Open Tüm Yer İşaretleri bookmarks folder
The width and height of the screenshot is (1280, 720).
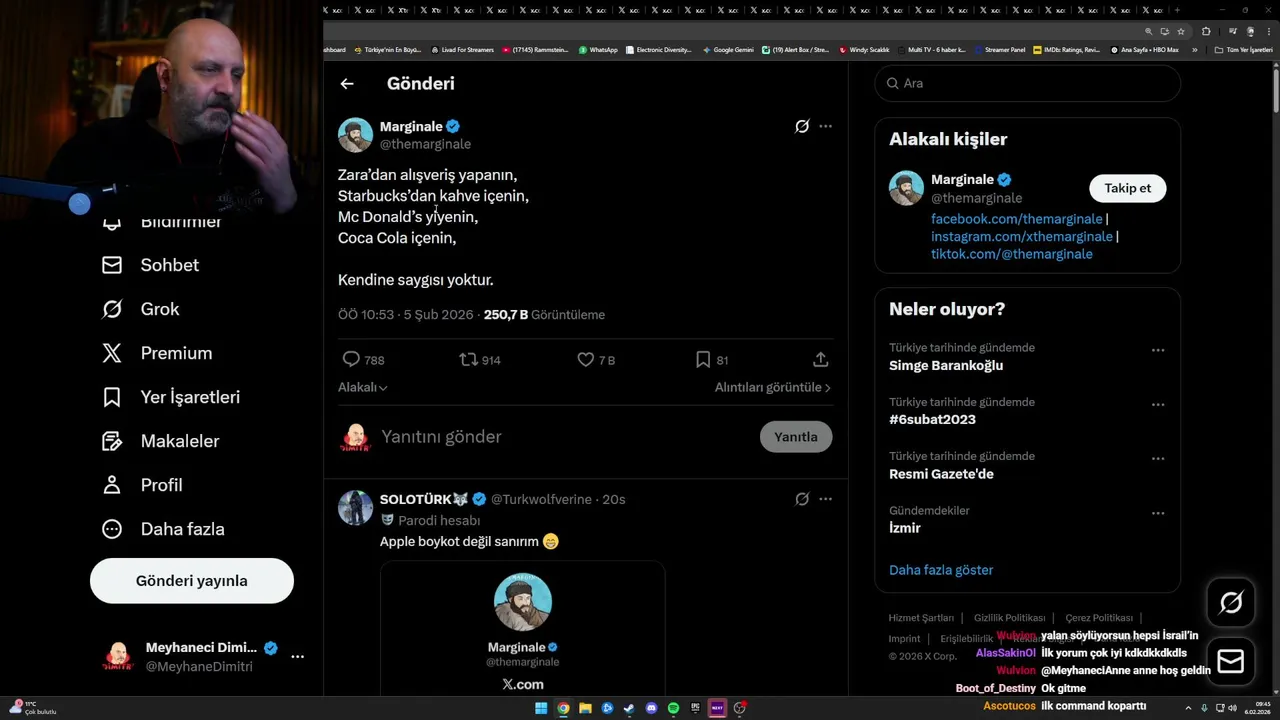pos(1243,49)
